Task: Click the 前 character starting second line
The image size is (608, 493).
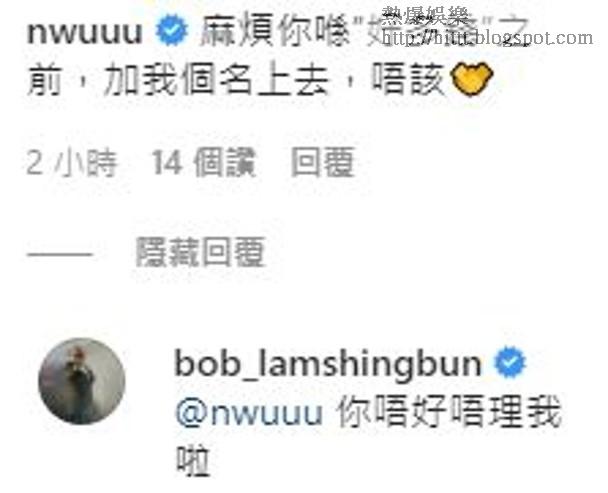Action: (45, 79)
